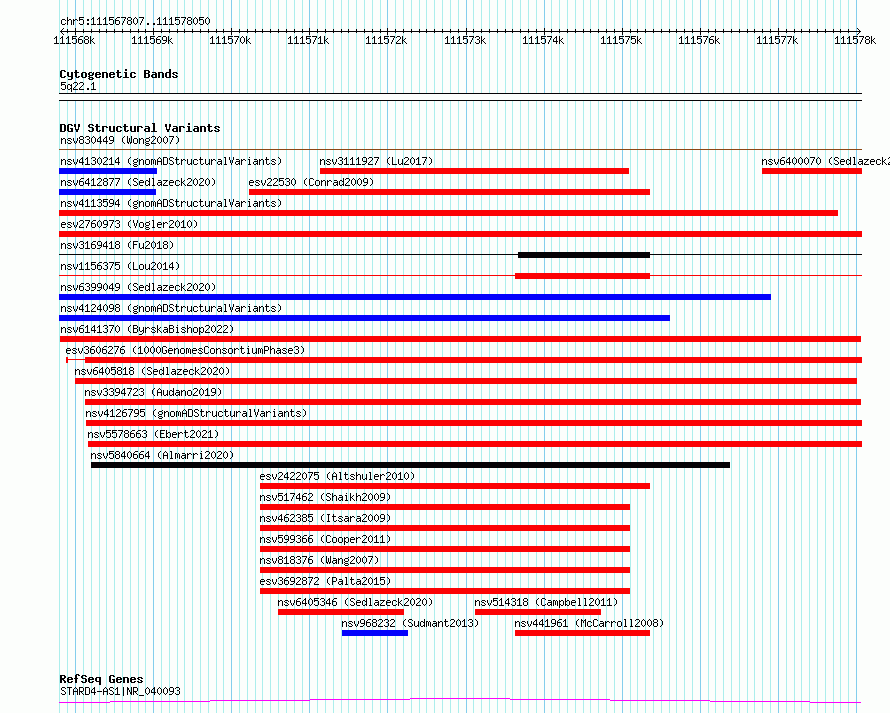Open esv2422075 (Altshuler2010) label
890x713 pixels.
pyautogui.click(x=337, y=476)
